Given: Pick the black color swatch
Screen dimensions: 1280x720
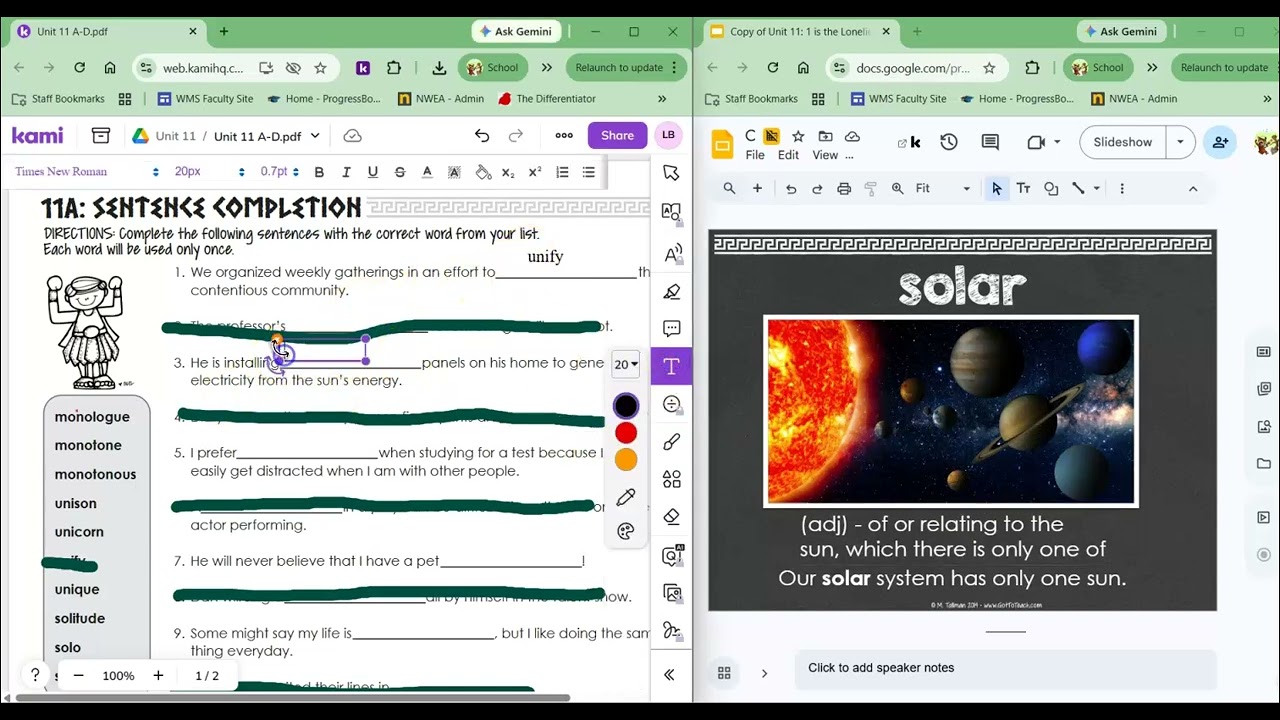Looking at the screenshot, I should tap(626, 406).
